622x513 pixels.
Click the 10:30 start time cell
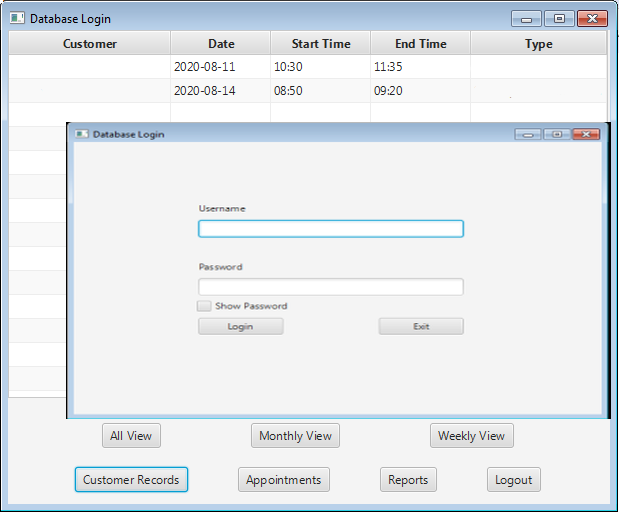click(x=321, y=67)
